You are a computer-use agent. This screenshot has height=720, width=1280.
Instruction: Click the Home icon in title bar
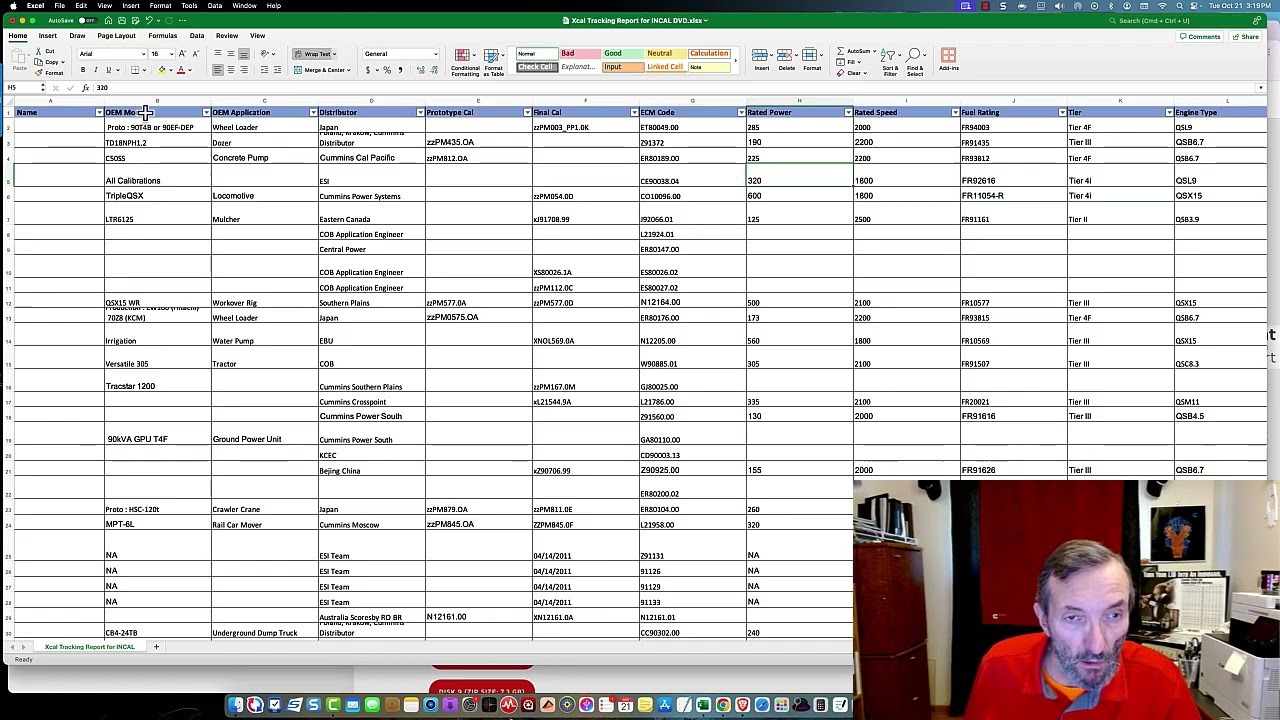(x=108, y=20)
